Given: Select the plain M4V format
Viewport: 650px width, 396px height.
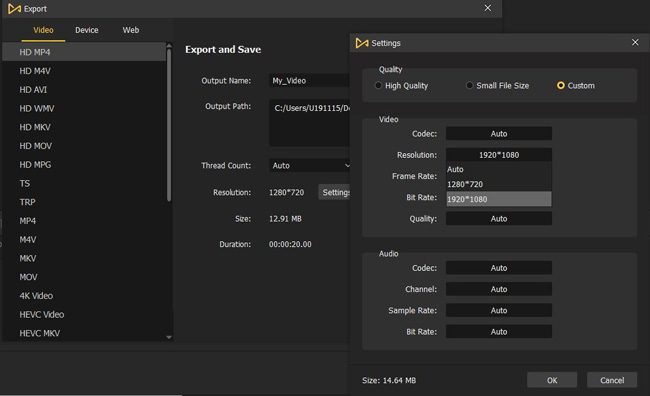Looking at the screenshot, I should (84, 240).
